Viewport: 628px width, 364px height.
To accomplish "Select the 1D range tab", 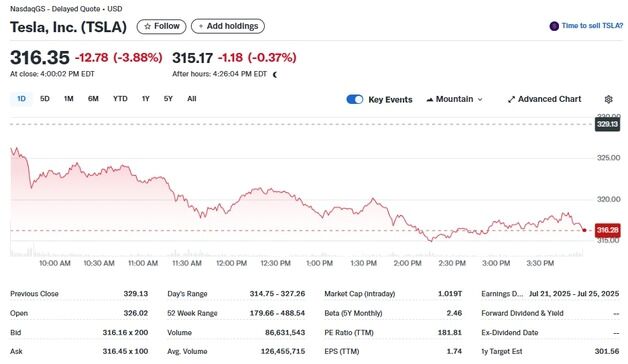I will click(x=21, y=99).
